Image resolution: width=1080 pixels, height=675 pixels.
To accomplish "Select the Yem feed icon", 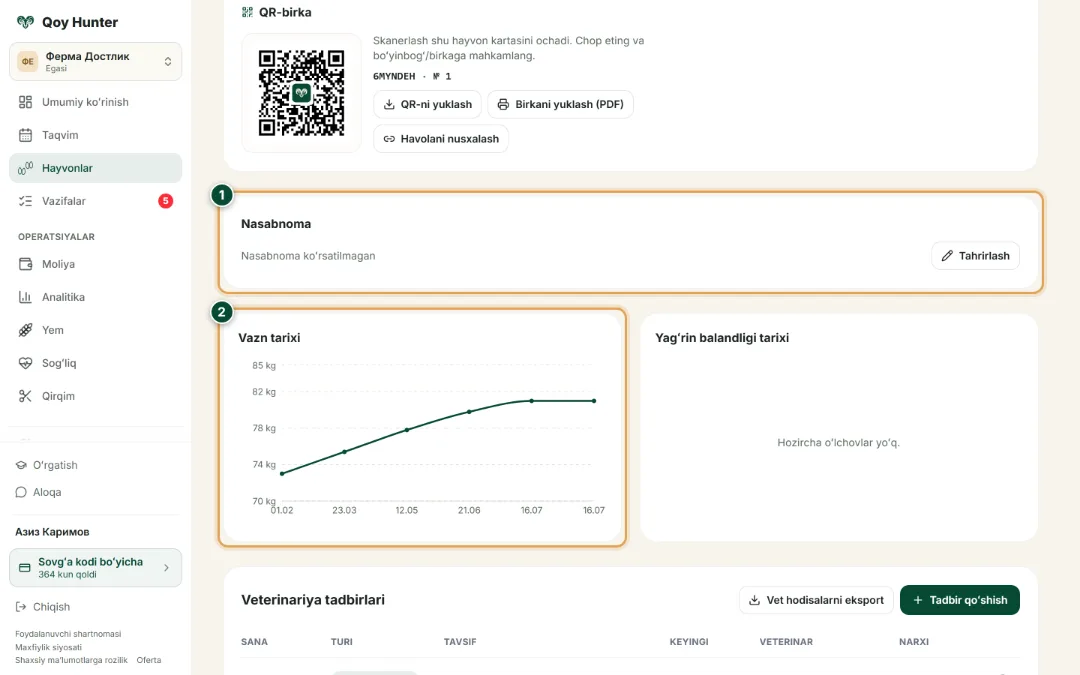I will [25, 330].
